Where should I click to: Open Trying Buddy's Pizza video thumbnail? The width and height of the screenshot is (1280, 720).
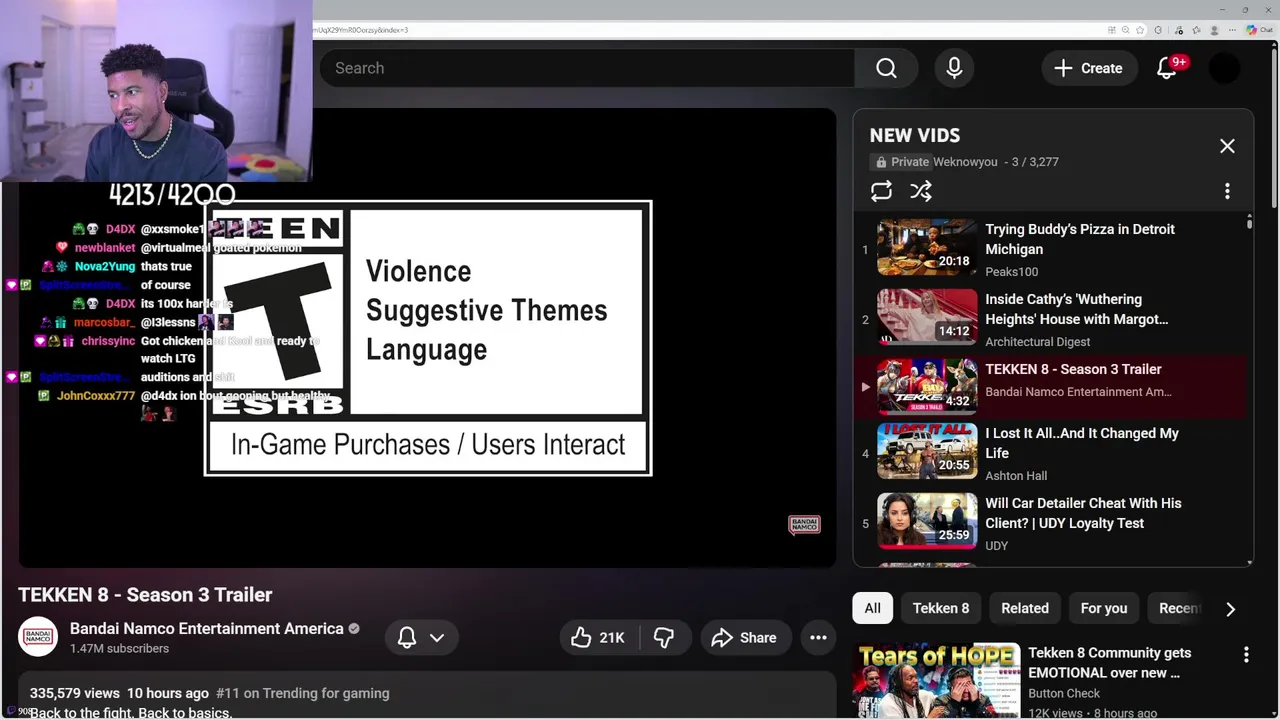[927, 247]
